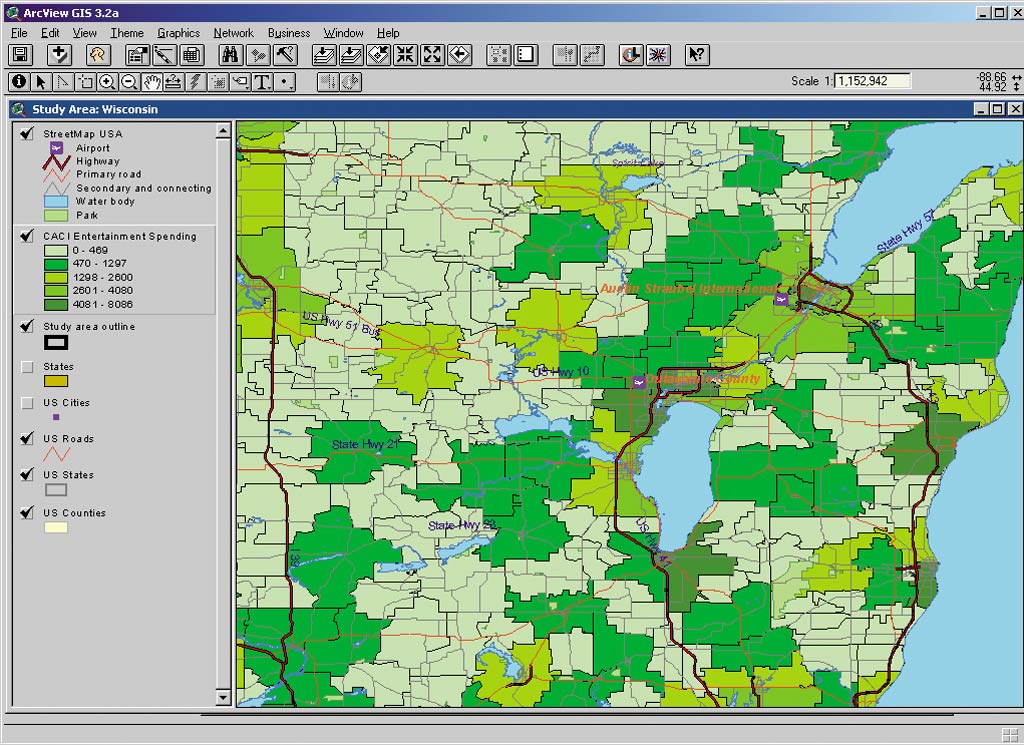This screenshot has height=745, width=1024.
Task: Click the Zoom In arrows-inward icon
Action: (x=406, y=55)
